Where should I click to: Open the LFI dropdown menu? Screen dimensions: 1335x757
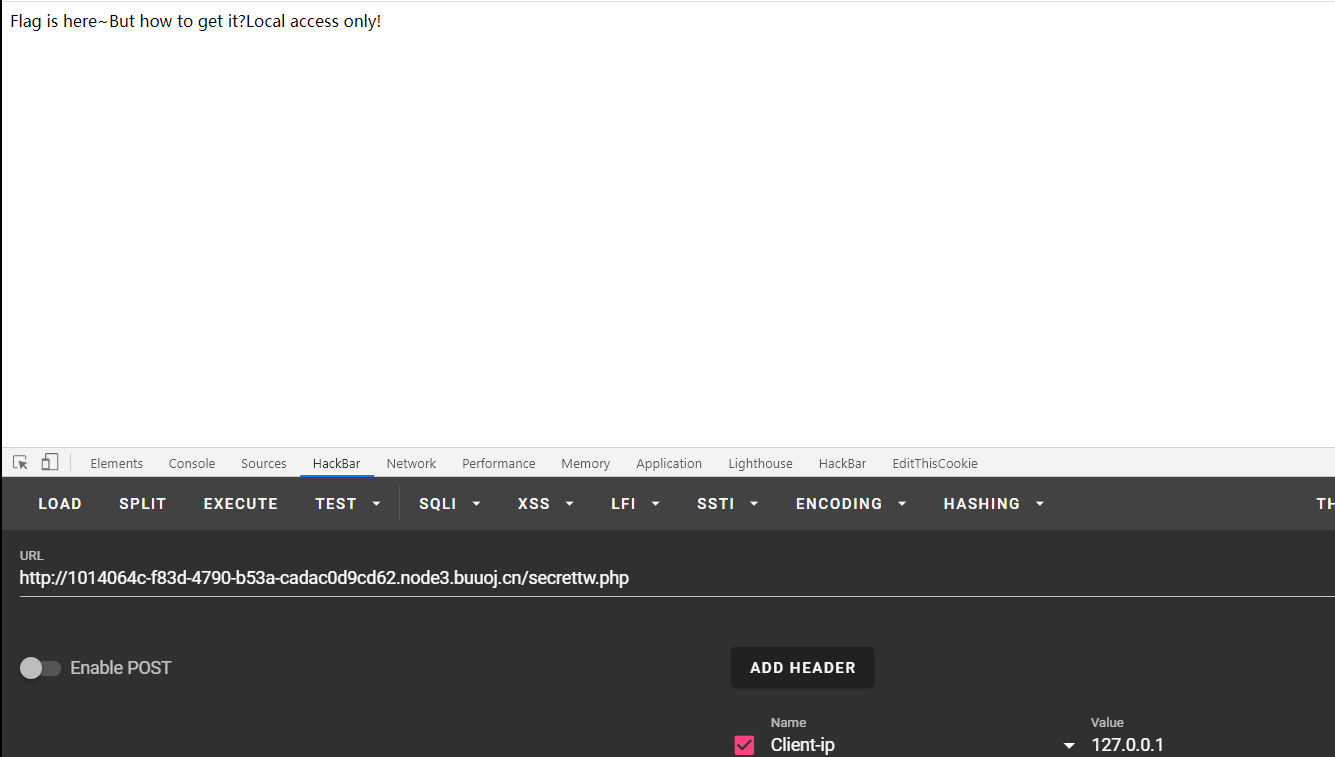point(635,504)
